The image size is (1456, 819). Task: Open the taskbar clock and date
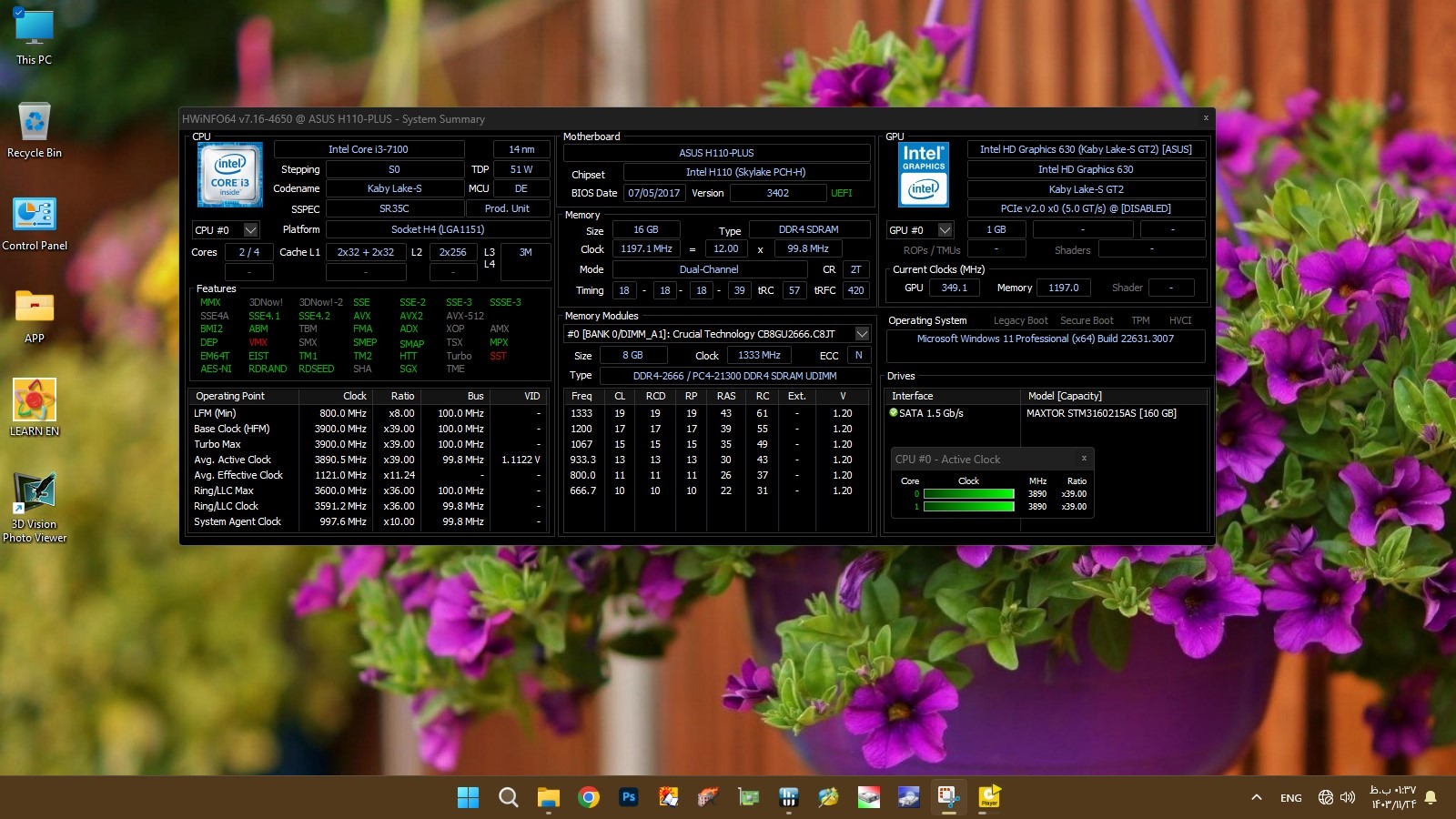pos(1393,797)
